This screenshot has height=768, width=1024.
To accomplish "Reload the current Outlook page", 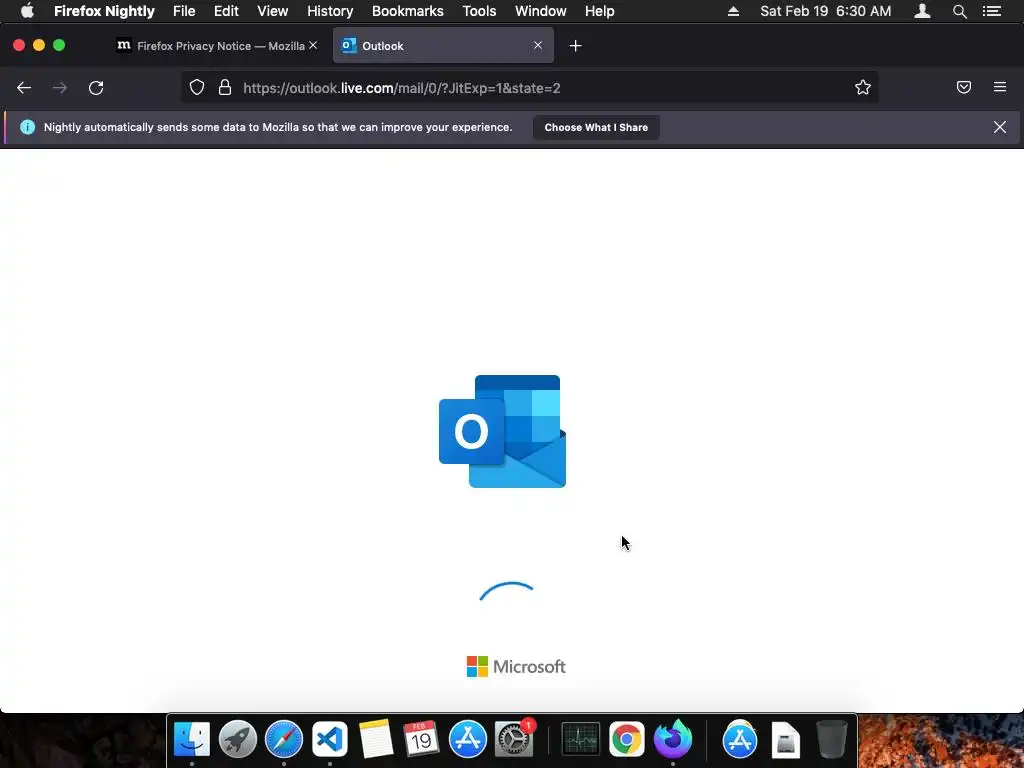I will [96, 88].
